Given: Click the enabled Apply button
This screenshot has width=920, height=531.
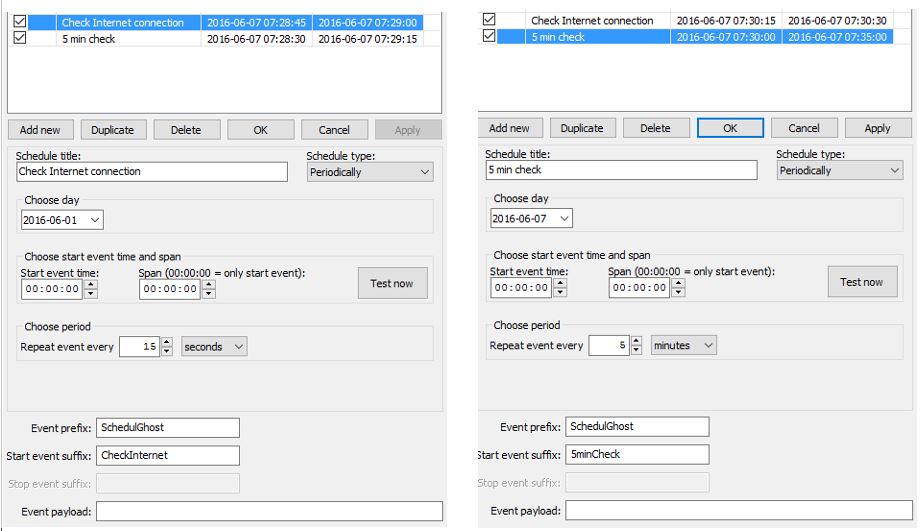Looking at the screenshot, I should pos(878,128).
